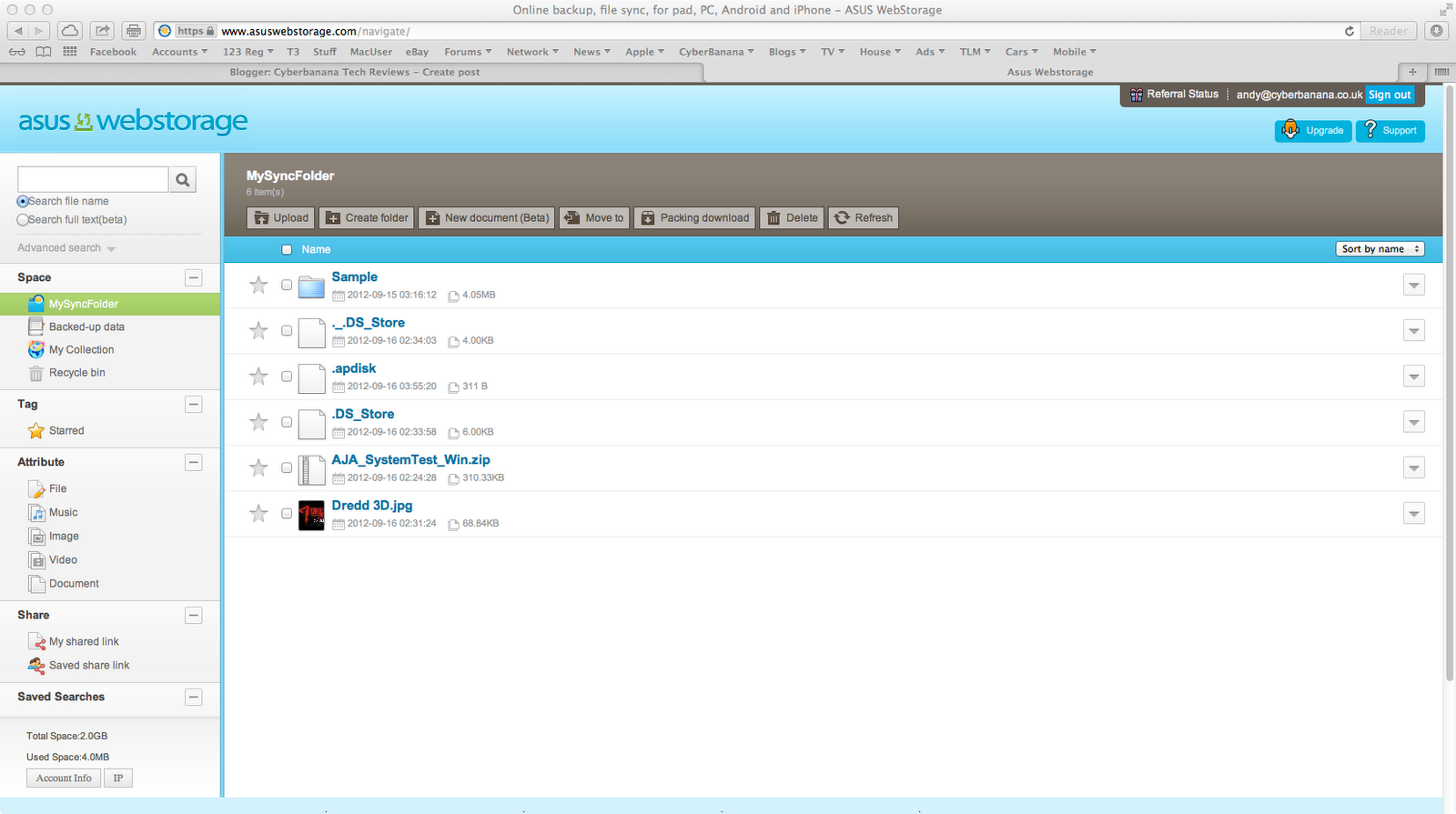This screenshot has width=1456, height=814.
Task: Check the .DS_Store checkbox
Action: (287, 422)
